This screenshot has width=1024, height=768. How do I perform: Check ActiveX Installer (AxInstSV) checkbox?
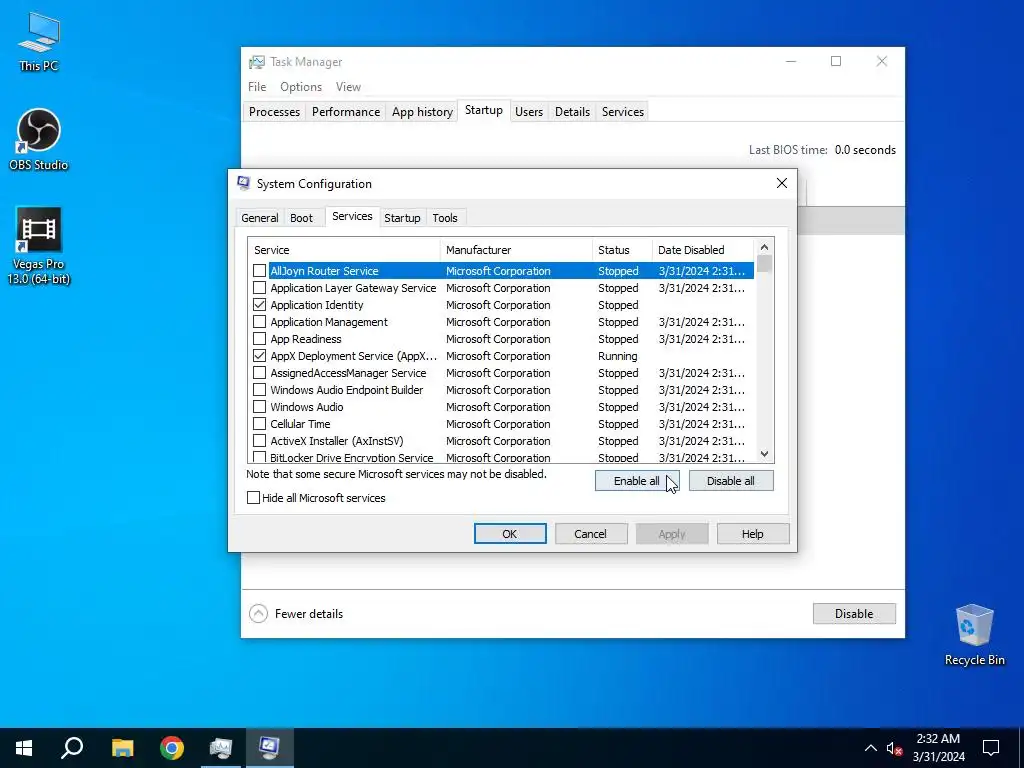[259, 440]
